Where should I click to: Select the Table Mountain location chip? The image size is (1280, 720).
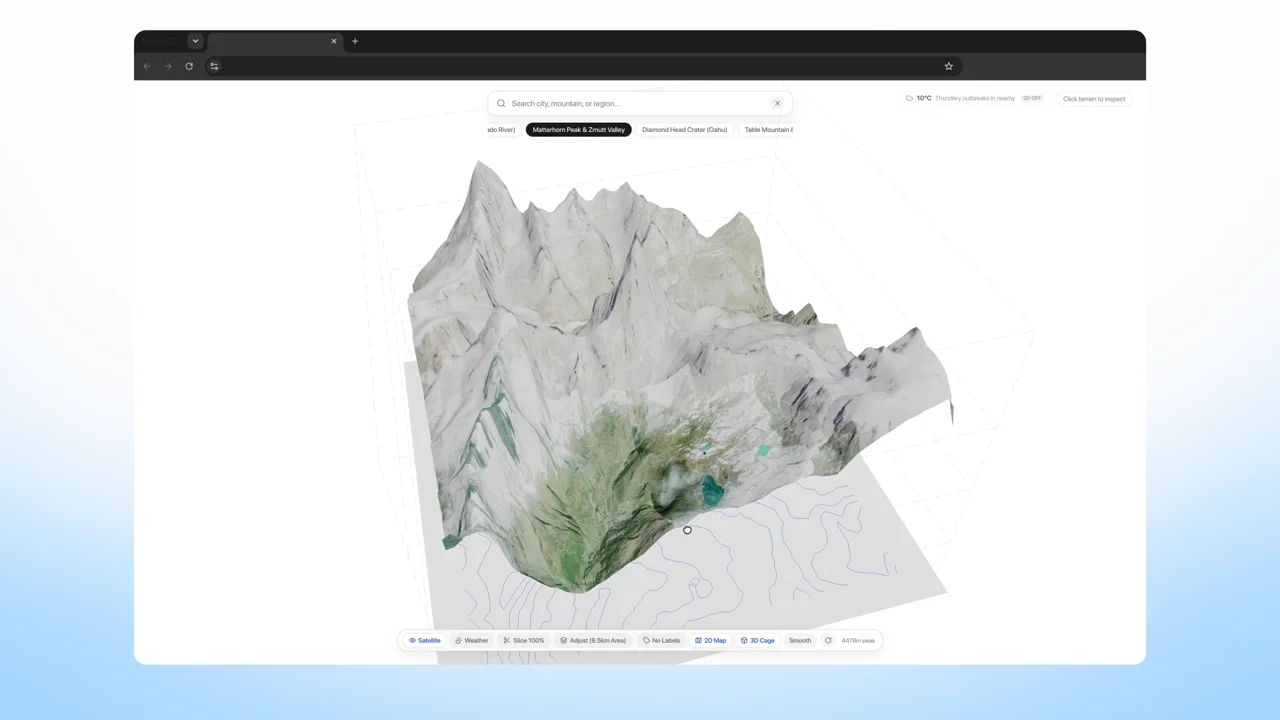pos(767,130)
